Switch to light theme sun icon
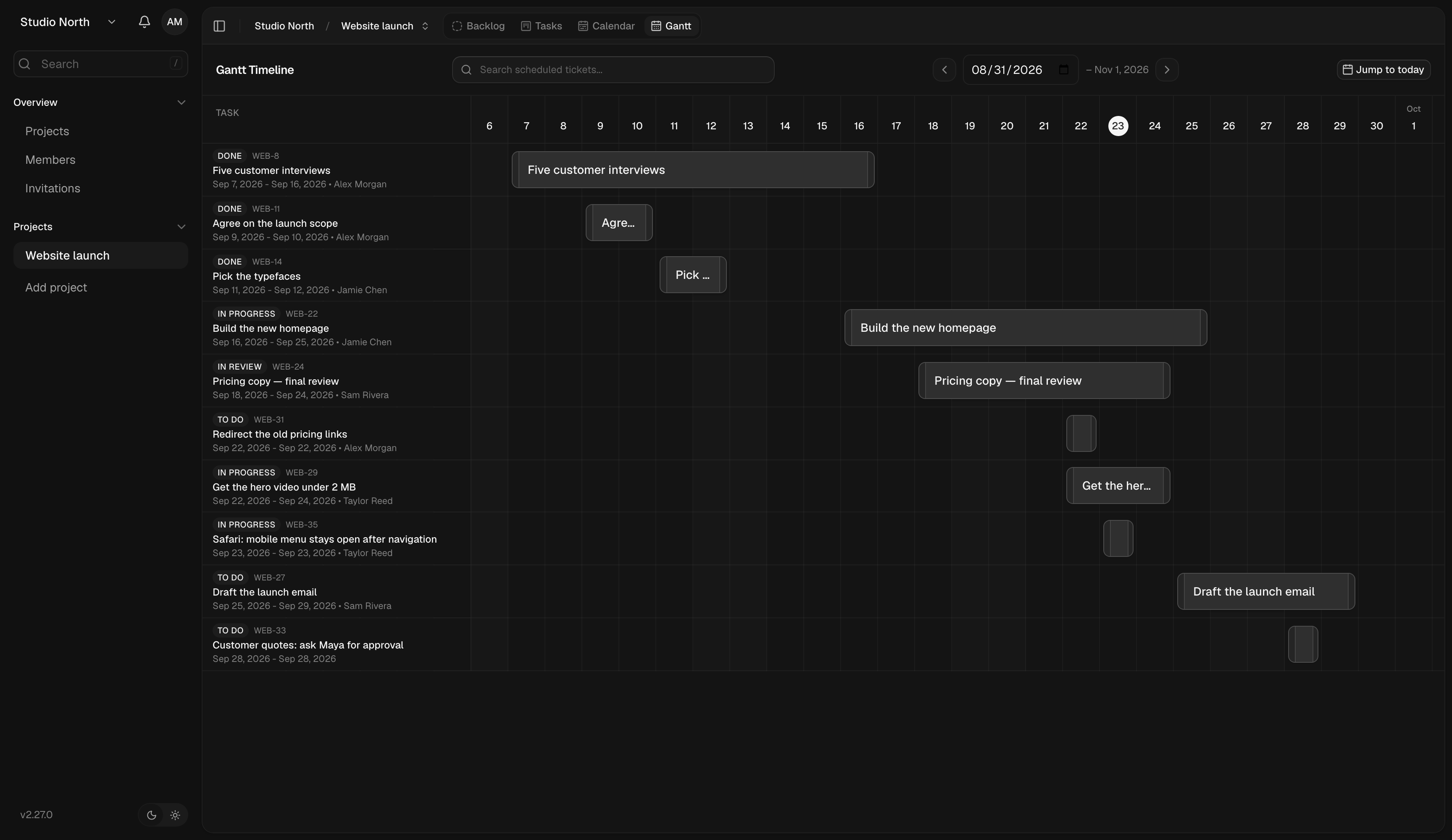This screenshot has width=1452, height=840. (175, 815)
